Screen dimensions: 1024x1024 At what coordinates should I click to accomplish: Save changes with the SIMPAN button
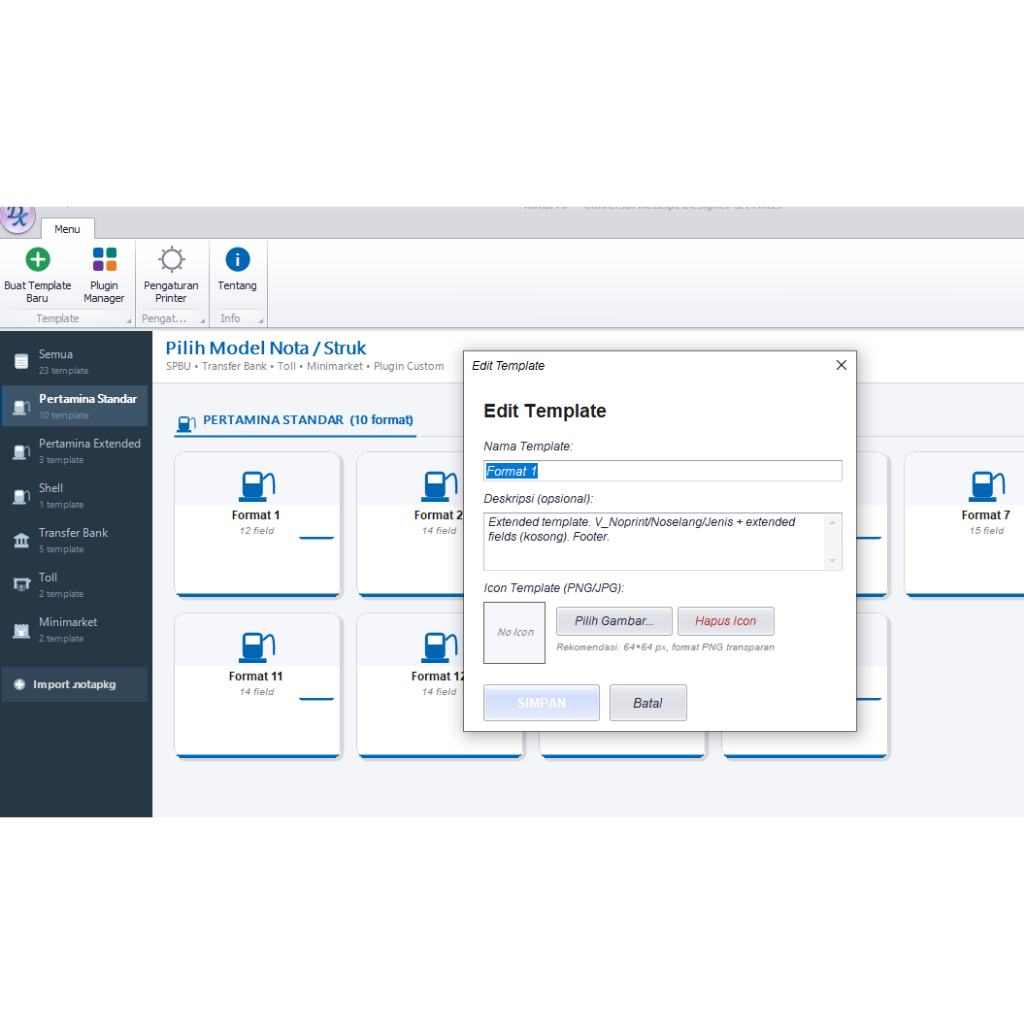[541, 702]
